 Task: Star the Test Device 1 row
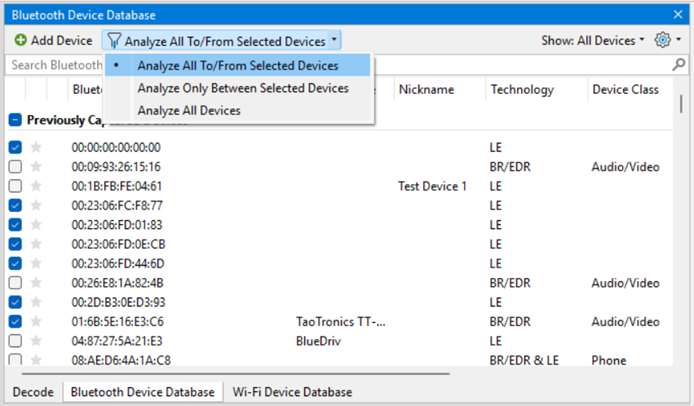click(x=36, y=186)
